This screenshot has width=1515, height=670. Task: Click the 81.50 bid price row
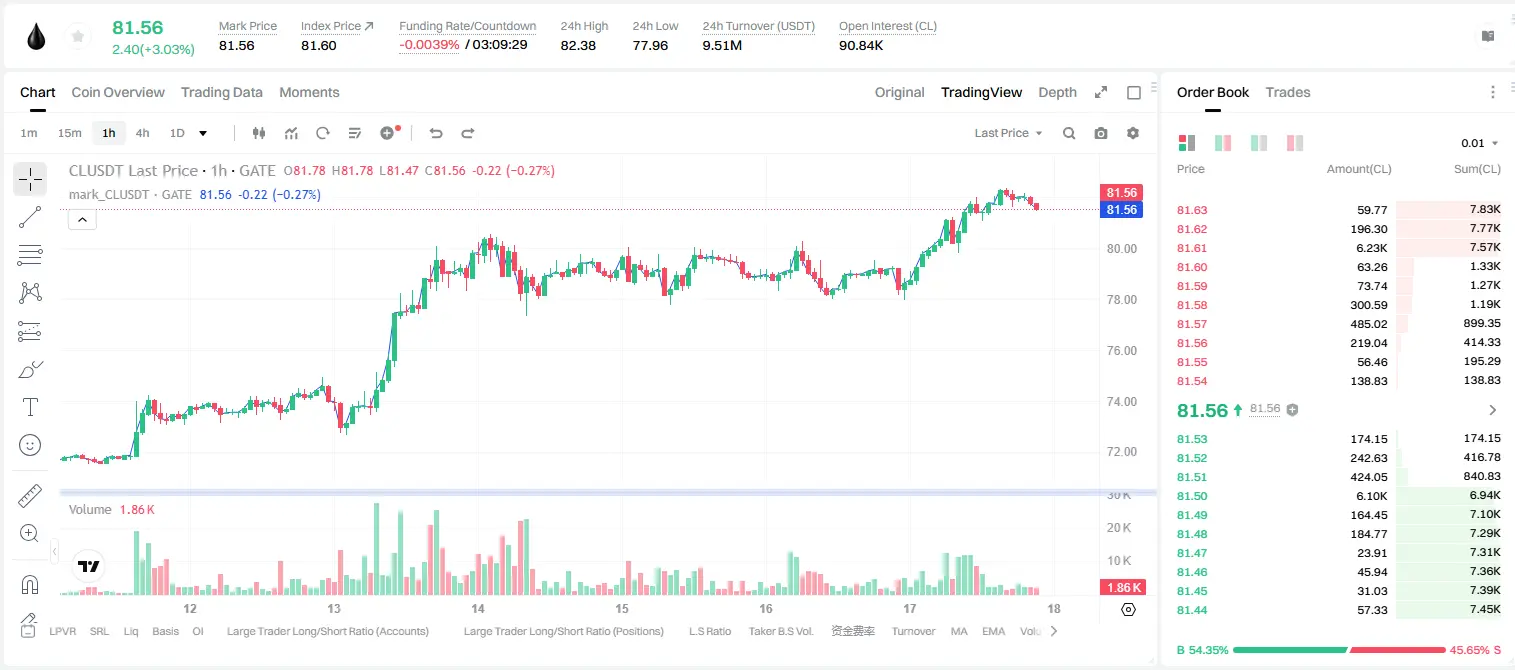(1339, 496)
